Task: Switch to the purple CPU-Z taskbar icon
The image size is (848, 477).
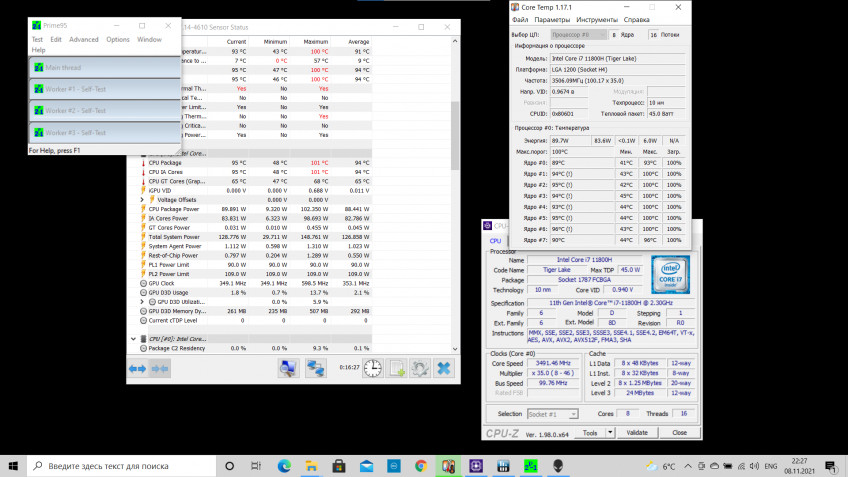Action: point(476,466)
